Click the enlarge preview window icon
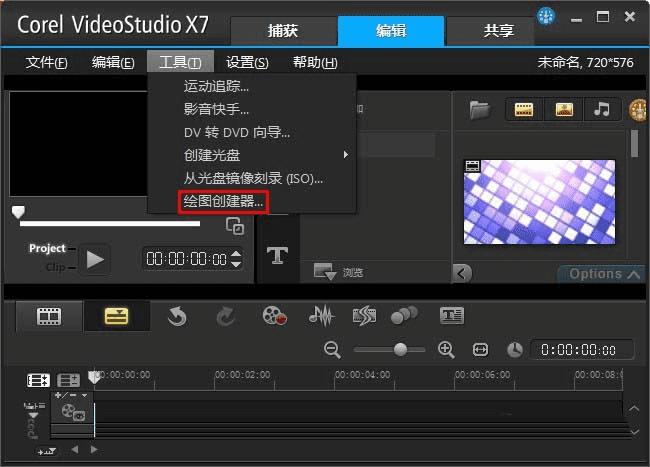 click(x=235, y=226)
